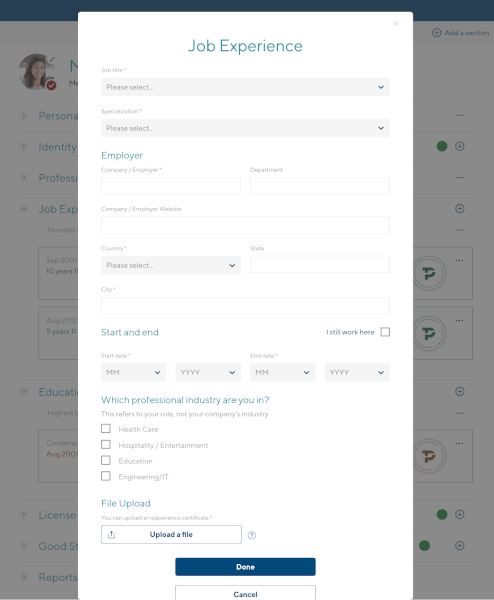Click the Upload a file button
This screenshot has height=600, width=494.
tap(171, 535)
